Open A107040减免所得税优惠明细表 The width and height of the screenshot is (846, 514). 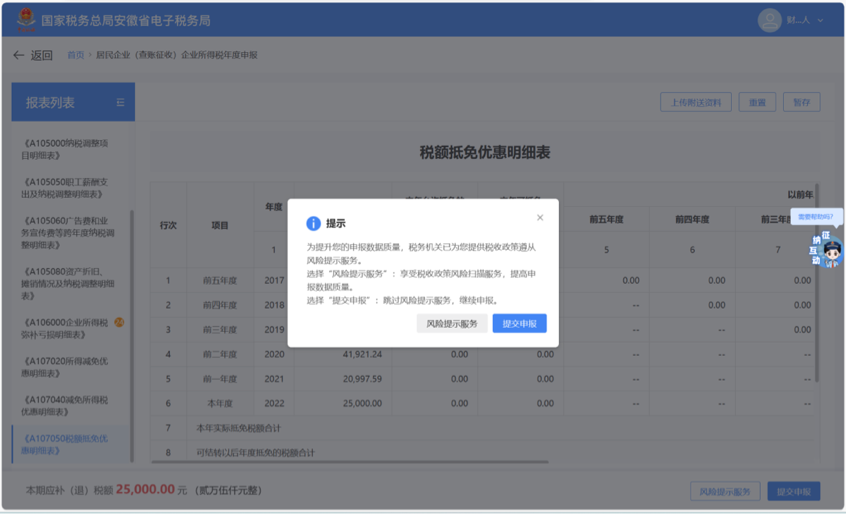point(65,406)
